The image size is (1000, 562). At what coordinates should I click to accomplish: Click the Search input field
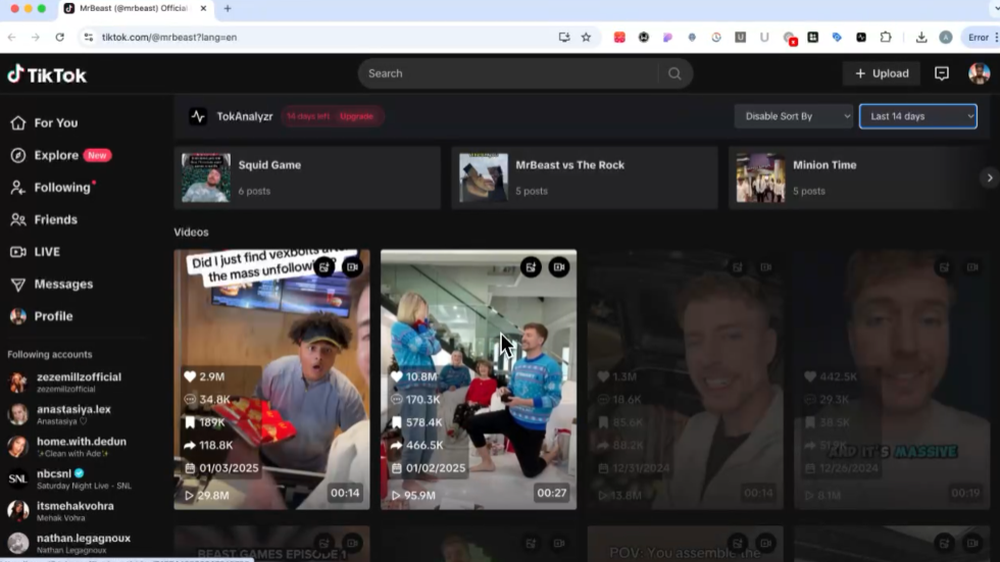510,73
